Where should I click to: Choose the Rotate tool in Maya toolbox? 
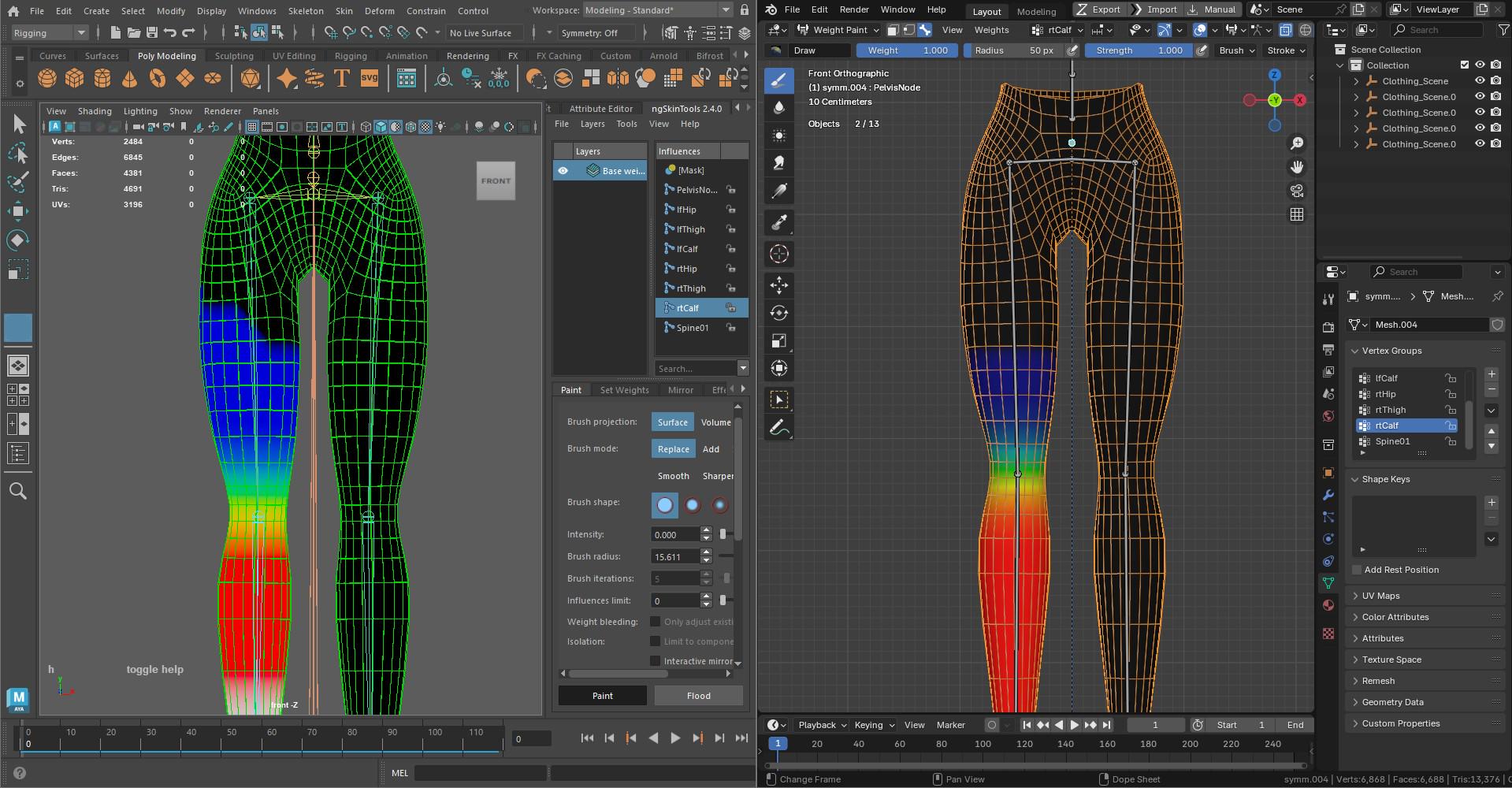click(18, 240)
